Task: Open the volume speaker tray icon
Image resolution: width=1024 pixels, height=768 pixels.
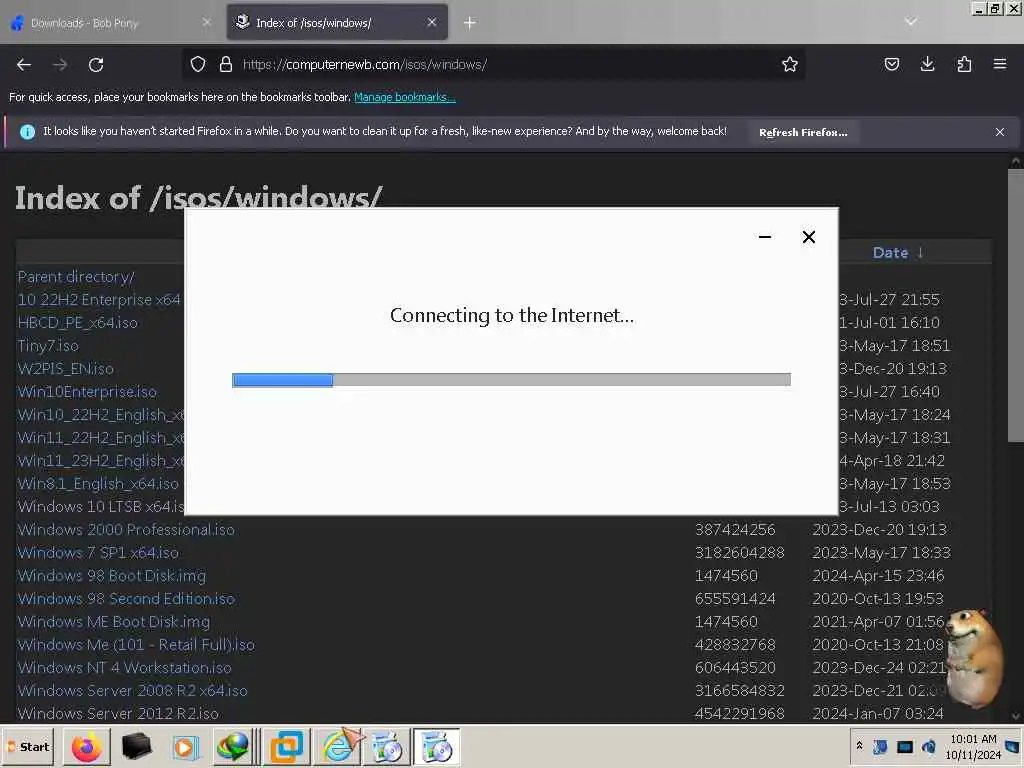Action: (929, 746)
